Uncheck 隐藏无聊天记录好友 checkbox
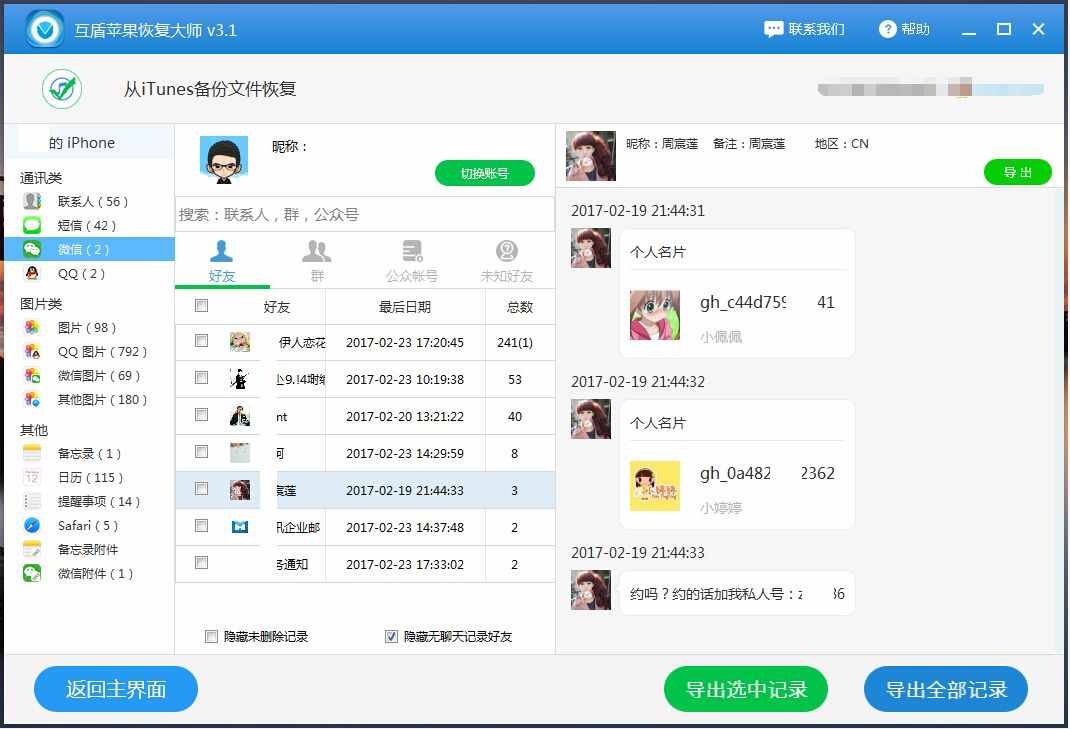The image size is (1070, 729). point(390,636)
